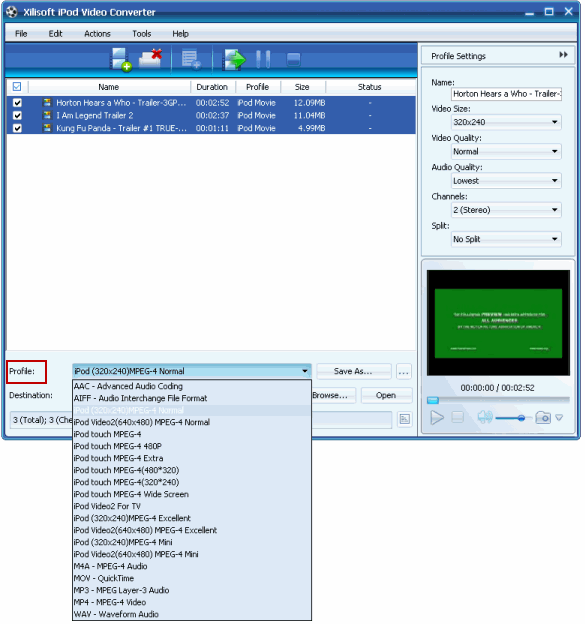
Task: Open the Edit menu
Action: 55,34
